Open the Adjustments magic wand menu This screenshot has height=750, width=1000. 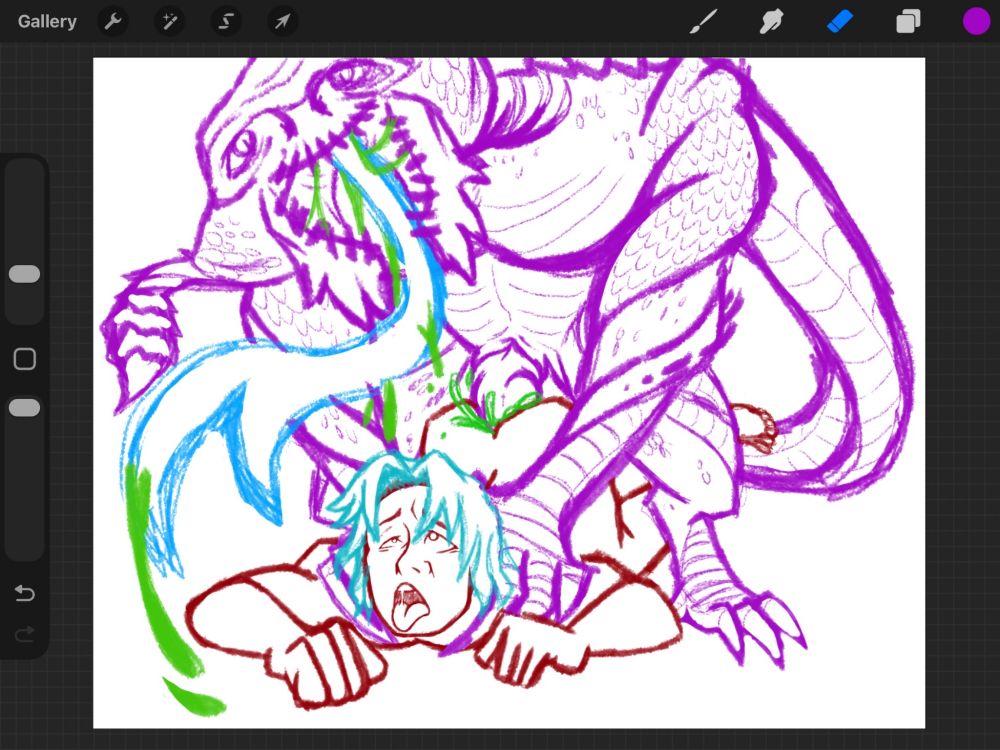(x=170, y=22)
